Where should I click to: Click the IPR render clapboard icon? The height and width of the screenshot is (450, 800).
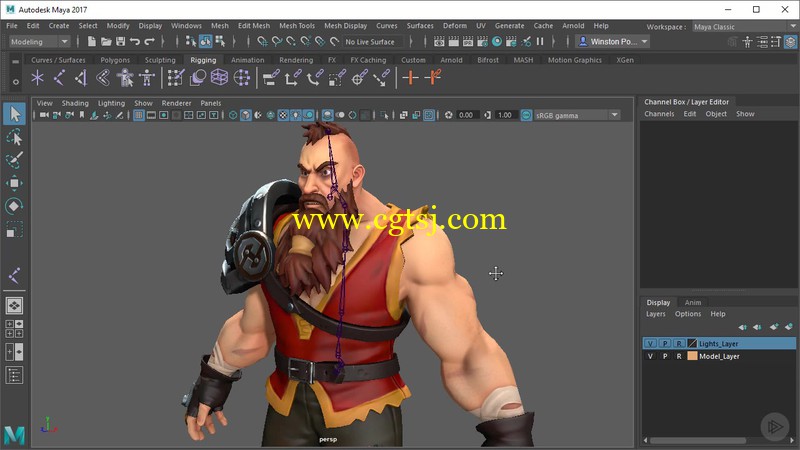click(x=468, y=42)
